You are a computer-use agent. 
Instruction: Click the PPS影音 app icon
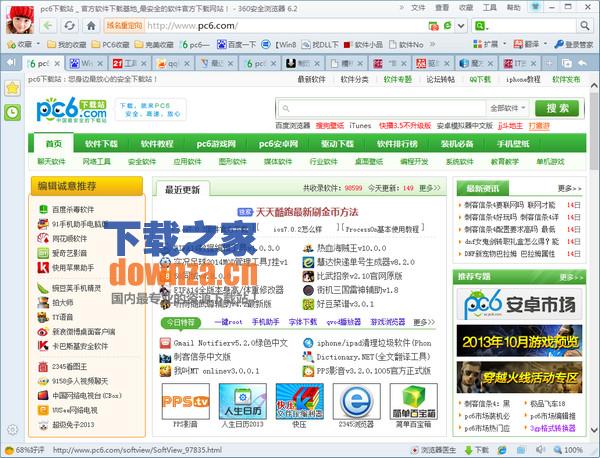click(x=186, y=402)
